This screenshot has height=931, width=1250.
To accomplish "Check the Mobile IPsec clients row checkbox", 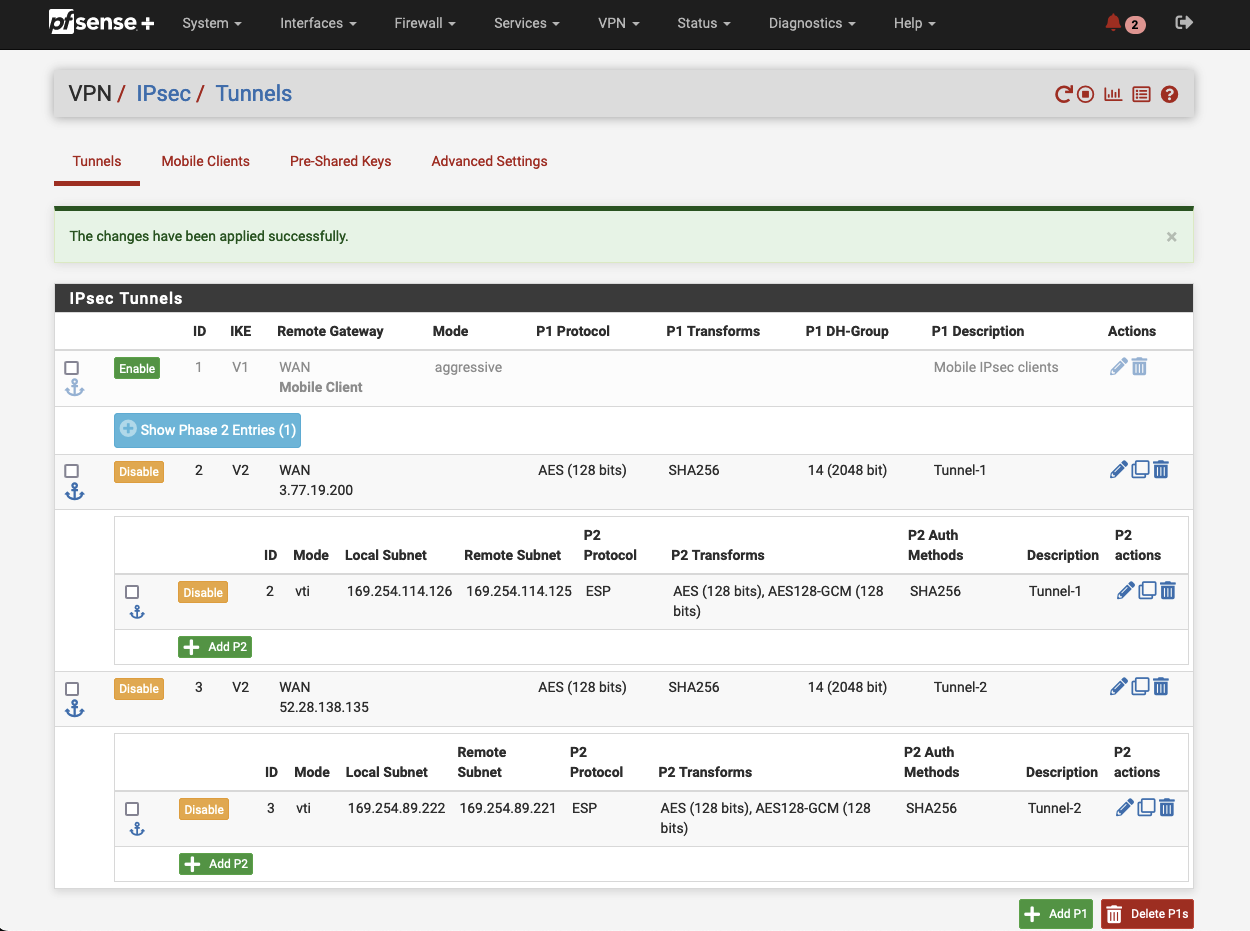I will tap(71, 367).
